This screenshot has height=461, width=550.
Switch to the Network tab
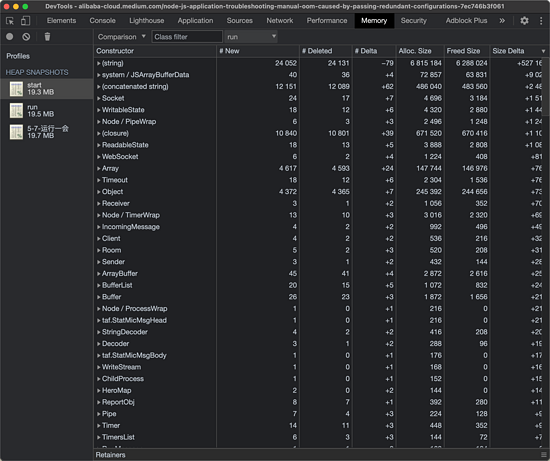(x=280, y=21)
